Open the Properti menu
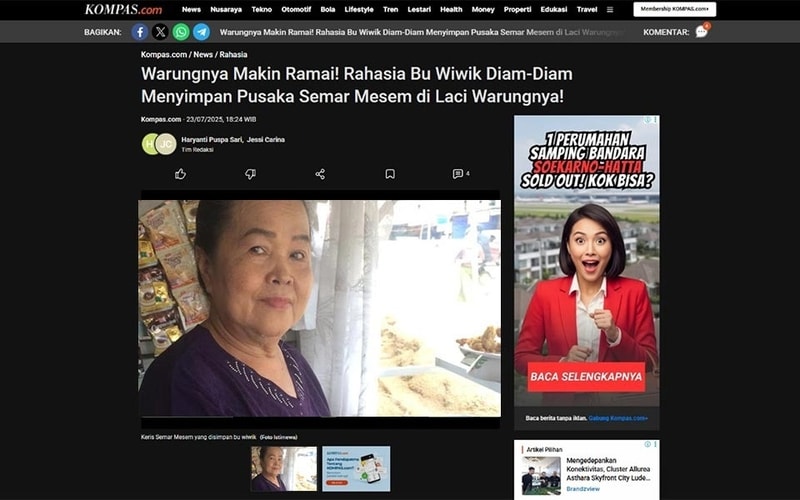 (x=517, y=10)
